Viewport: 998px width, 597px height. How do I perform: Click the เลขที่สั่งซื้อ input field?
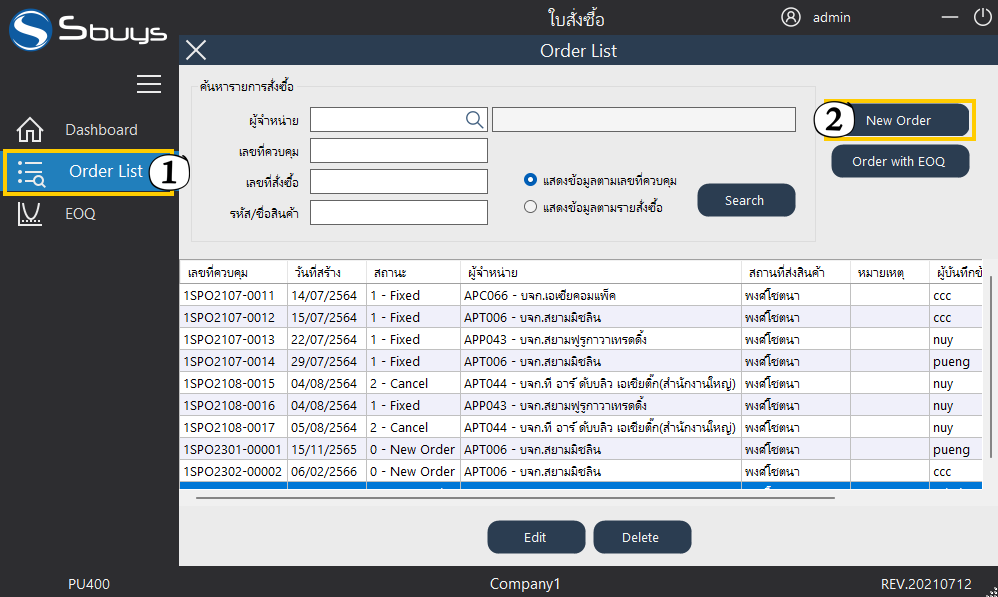398,182
